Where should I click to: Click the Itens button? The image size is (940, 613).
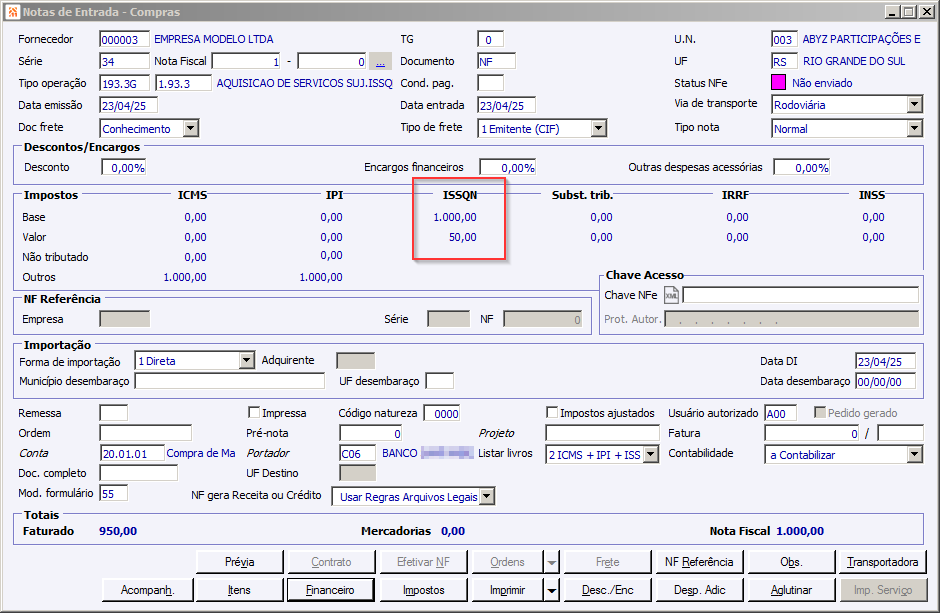point(239,590)
